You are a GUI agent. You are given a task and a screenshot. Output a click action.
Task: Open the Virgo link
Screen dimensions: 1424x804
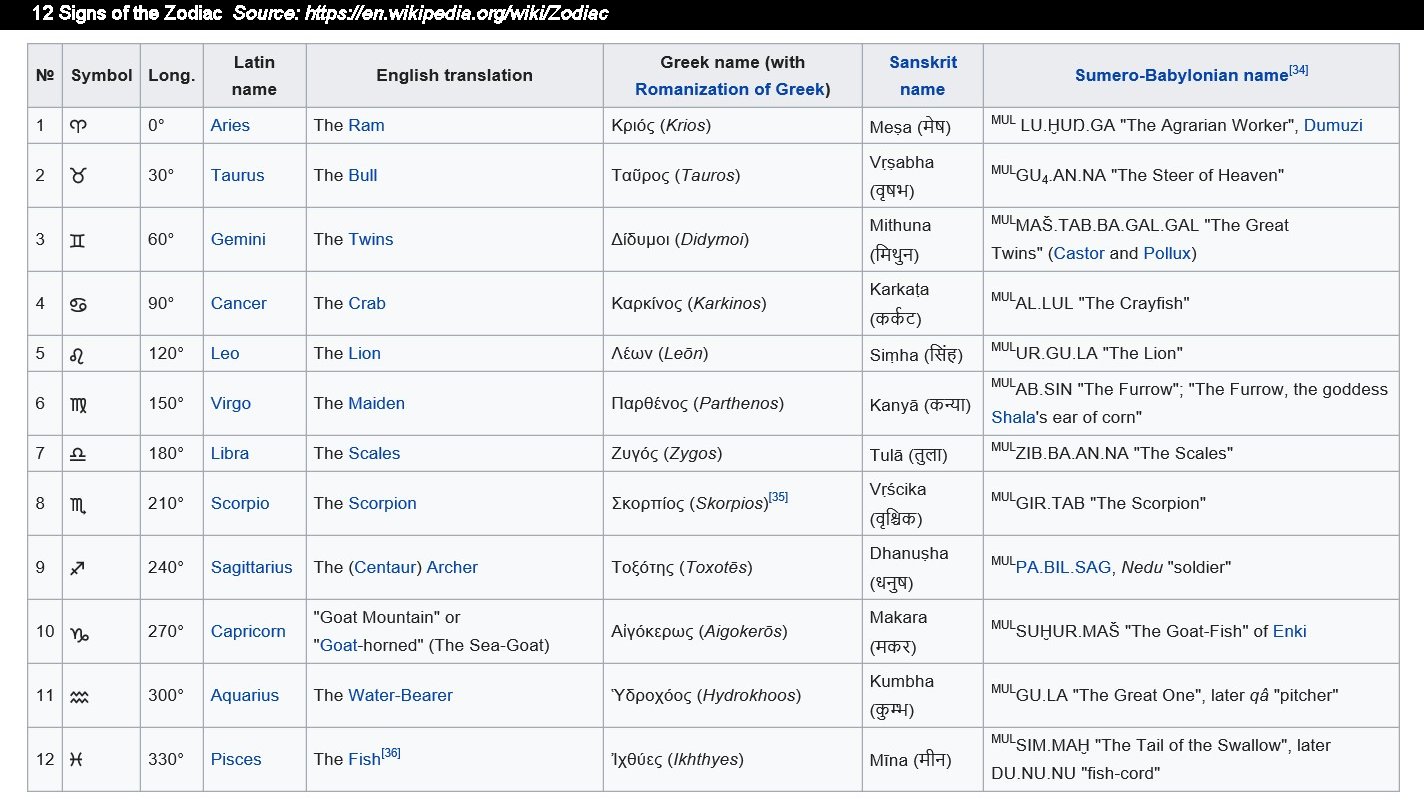[231, 403]
